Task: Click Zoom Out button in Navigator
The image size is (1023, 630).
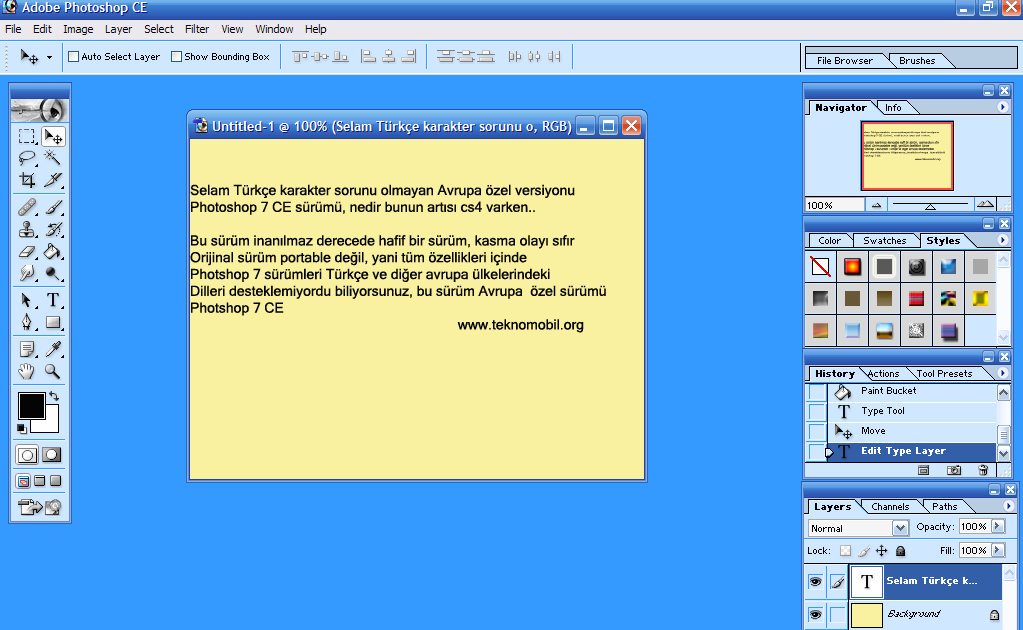Action: (x=876, y=205)
